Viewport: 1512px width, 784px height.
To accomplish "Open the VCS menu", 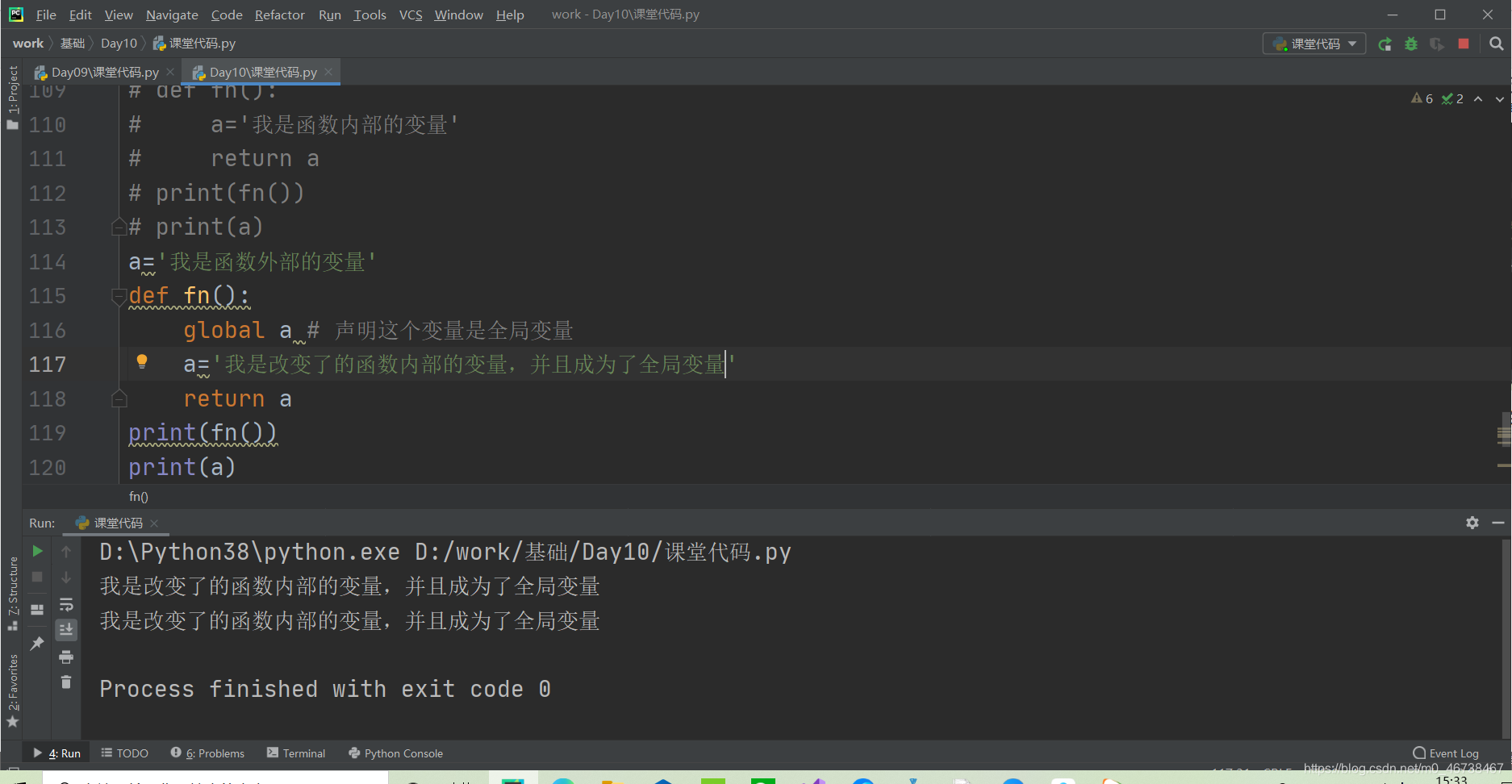I will [411, 15].
